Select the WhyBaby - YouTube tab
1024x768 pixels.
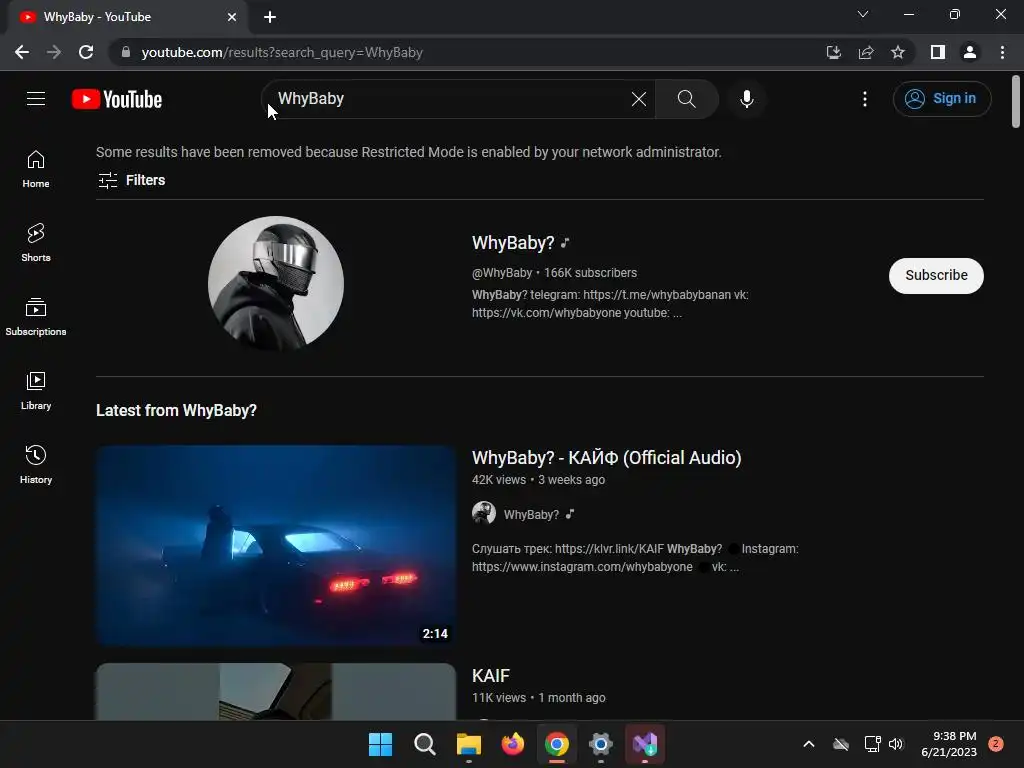(127, 17)
